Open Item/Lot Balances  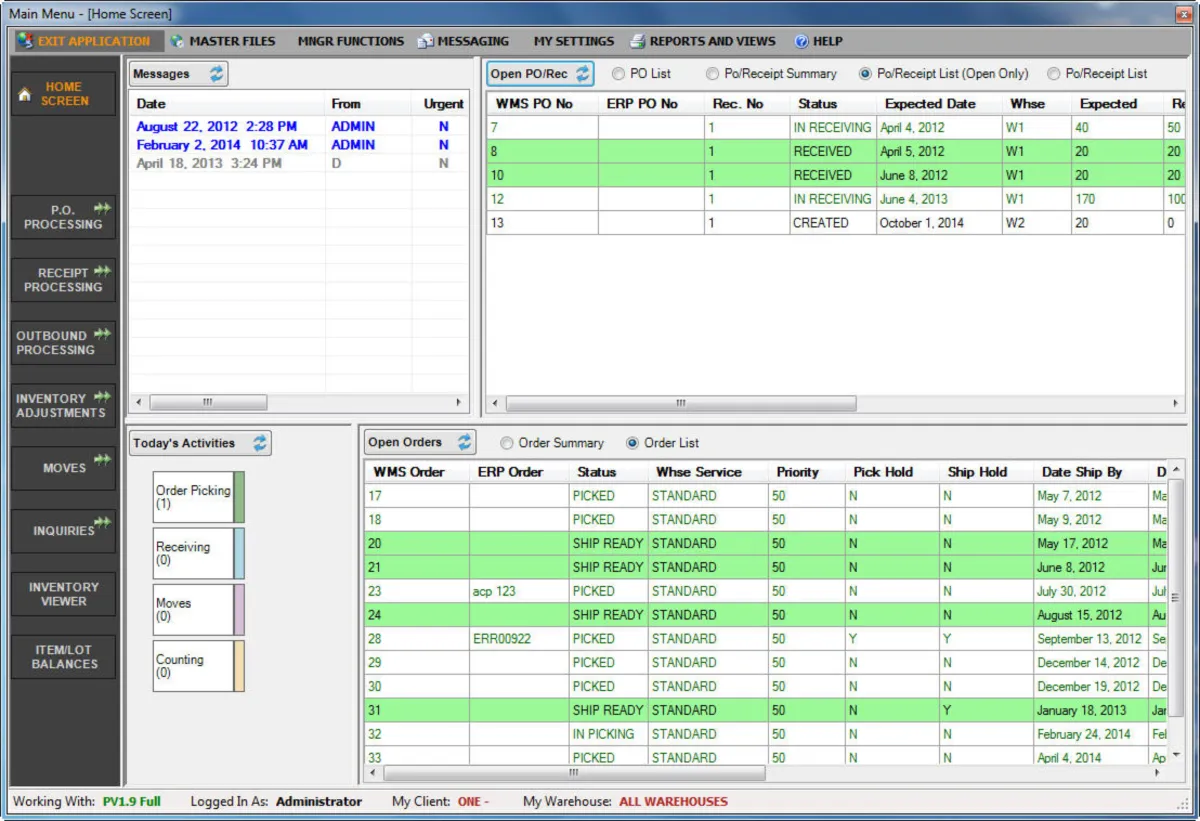point(64,657)
